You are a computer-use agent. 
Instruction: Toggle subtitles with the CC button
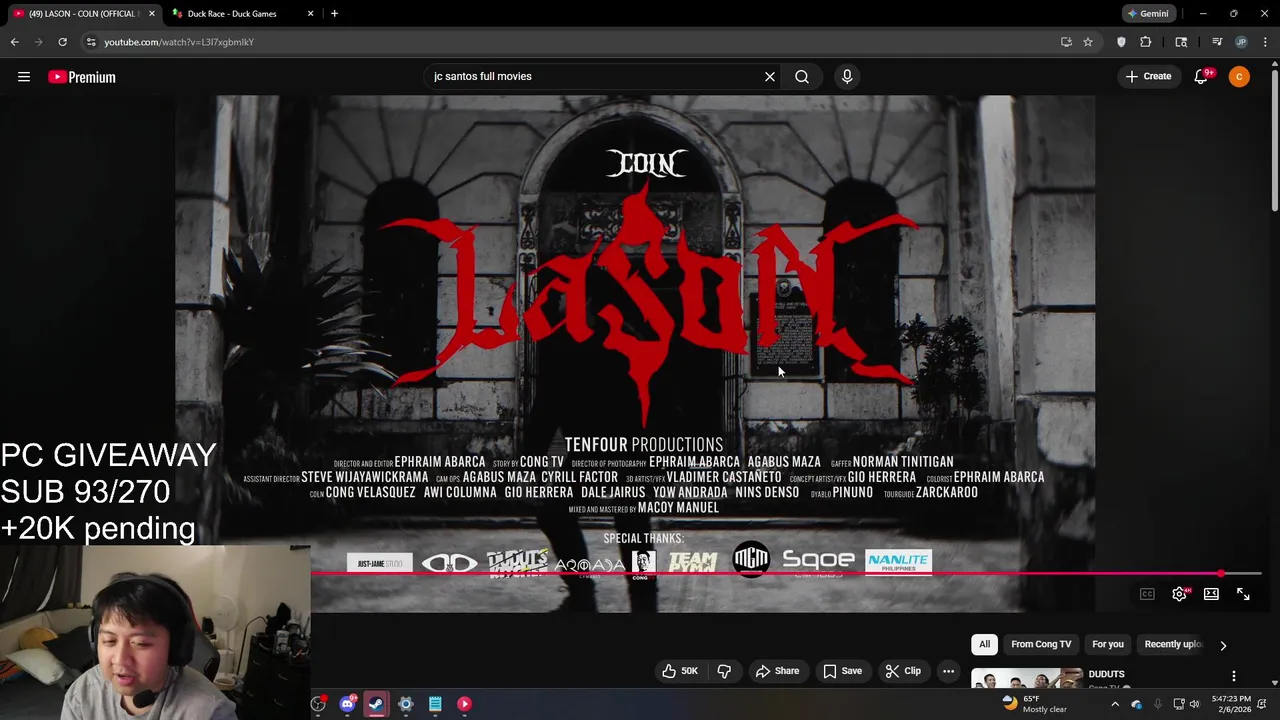click(1147, 594)
